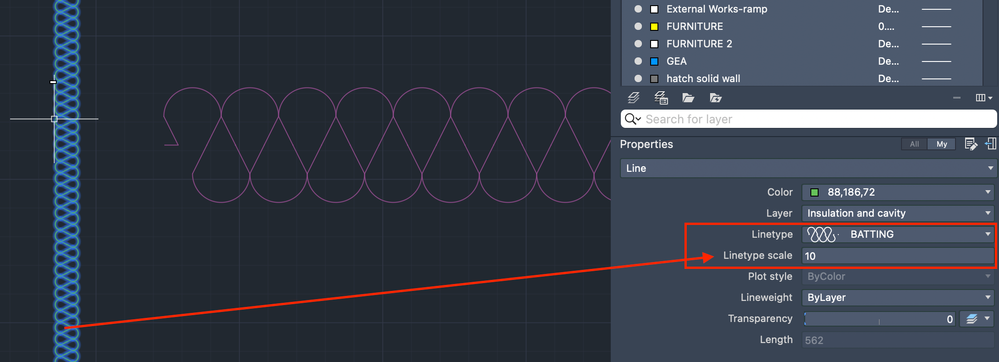Toggle visibility dot of FURNITURE layer
This screenshot has width=999, height=362.
click(638, 27)
